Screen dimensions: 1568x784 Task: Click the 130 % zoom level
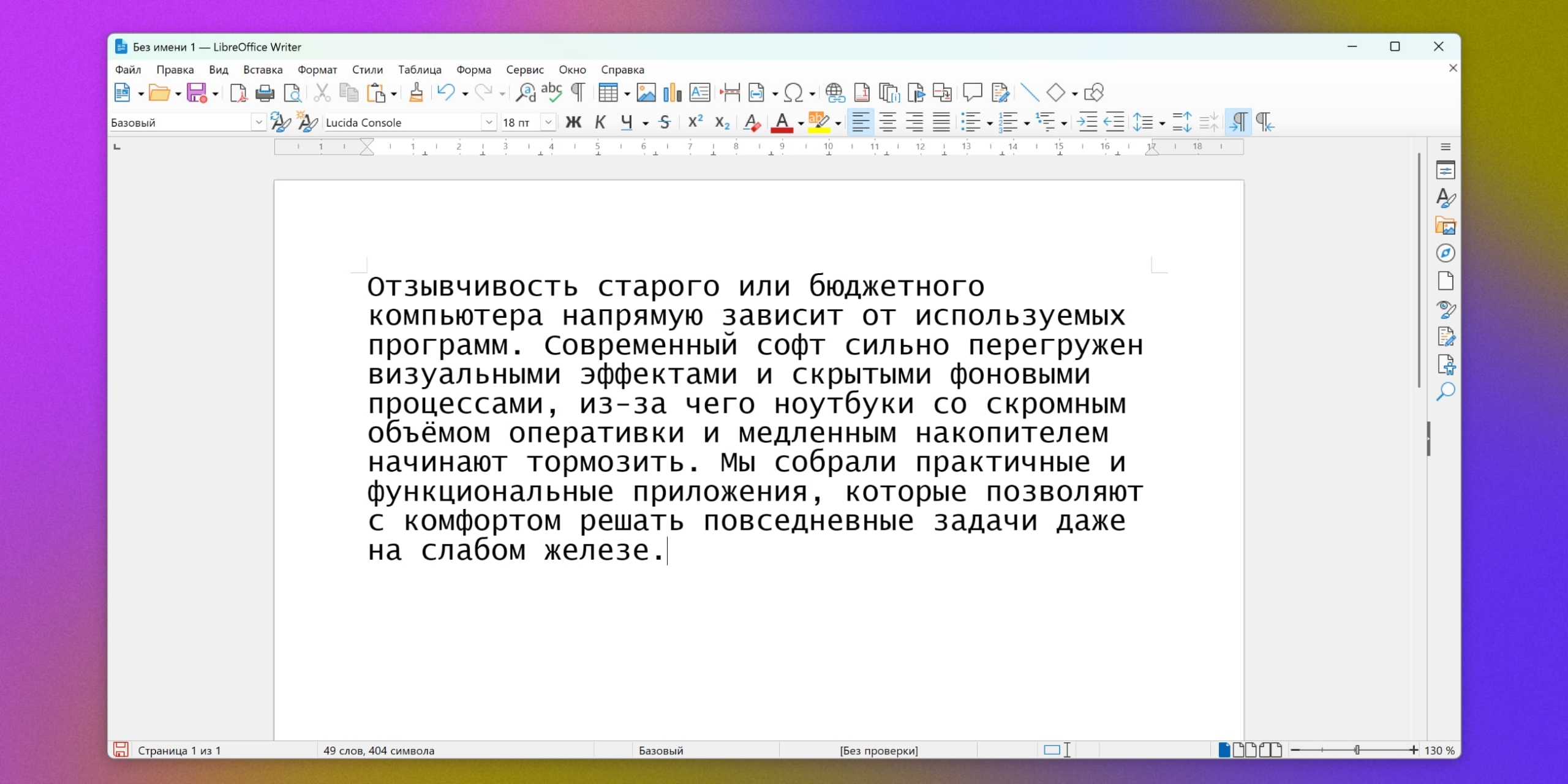point(1439,750)
